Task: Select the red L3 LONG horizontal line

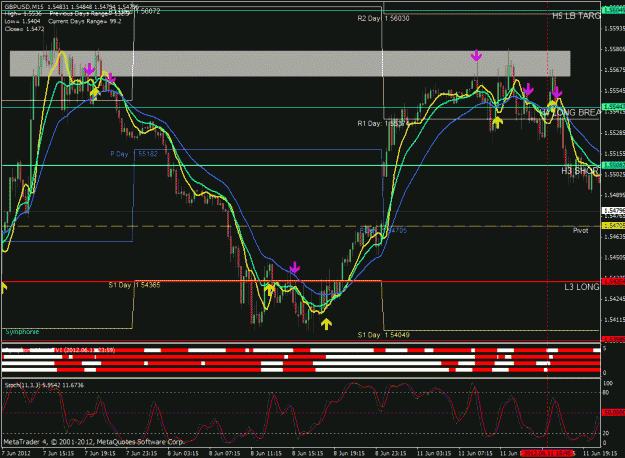Action: pos(301,281)
